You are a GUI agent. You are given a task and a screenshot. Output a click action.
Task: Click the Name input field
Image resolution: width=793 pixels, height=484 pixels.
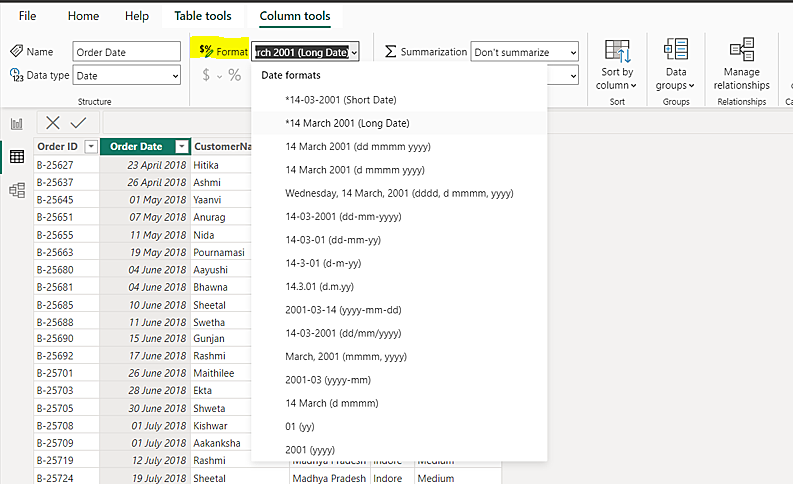[x=126, y=52]
